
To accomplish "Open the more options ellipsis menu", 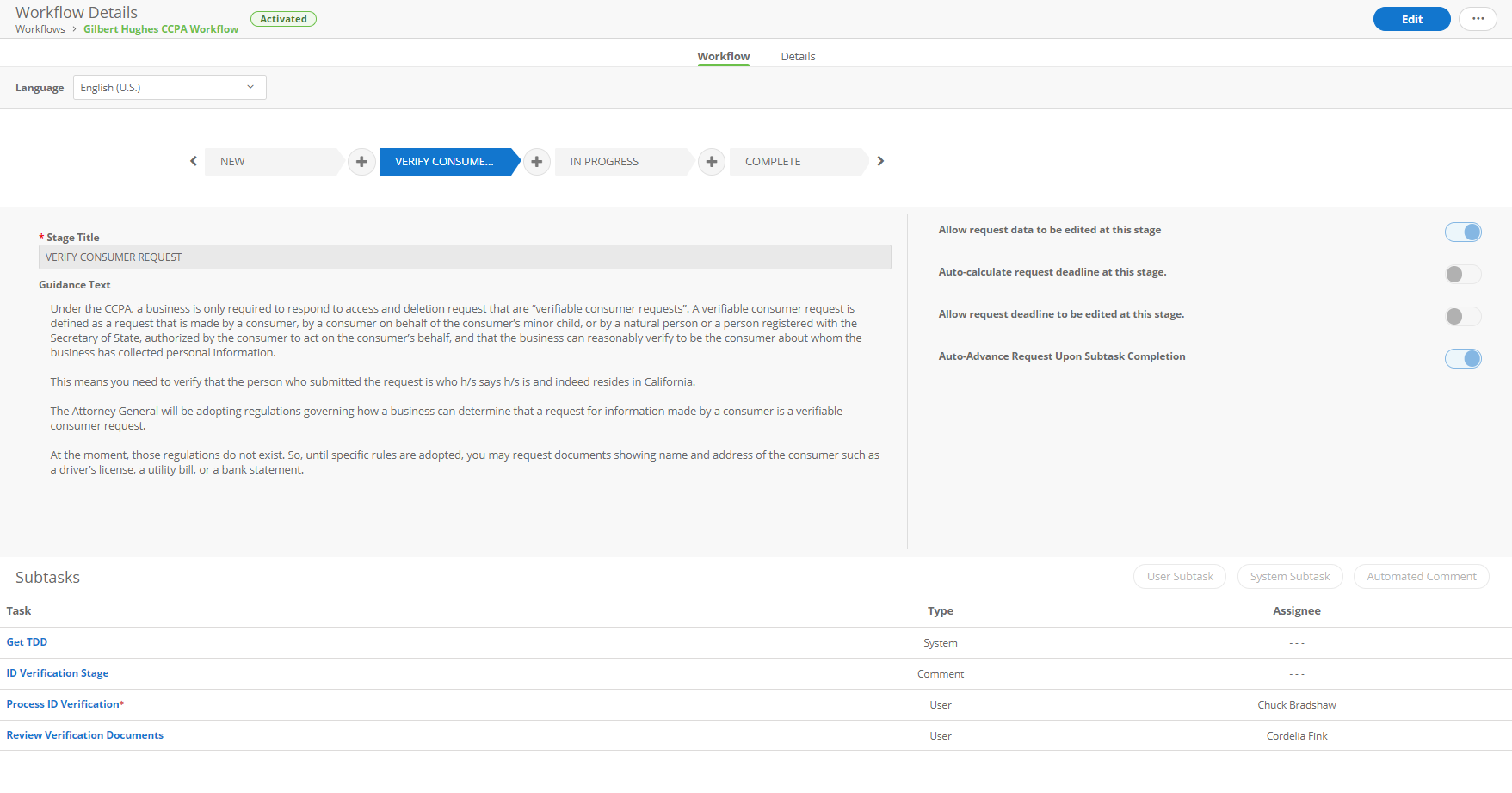I will coord(1478,18).
